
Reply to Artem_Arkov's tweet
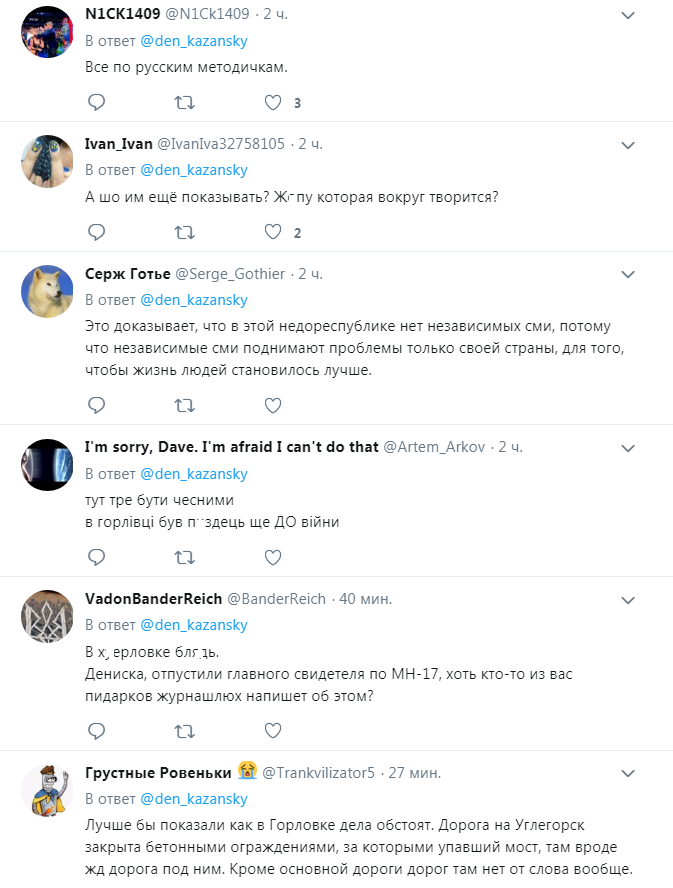click(x=96, y=556)
